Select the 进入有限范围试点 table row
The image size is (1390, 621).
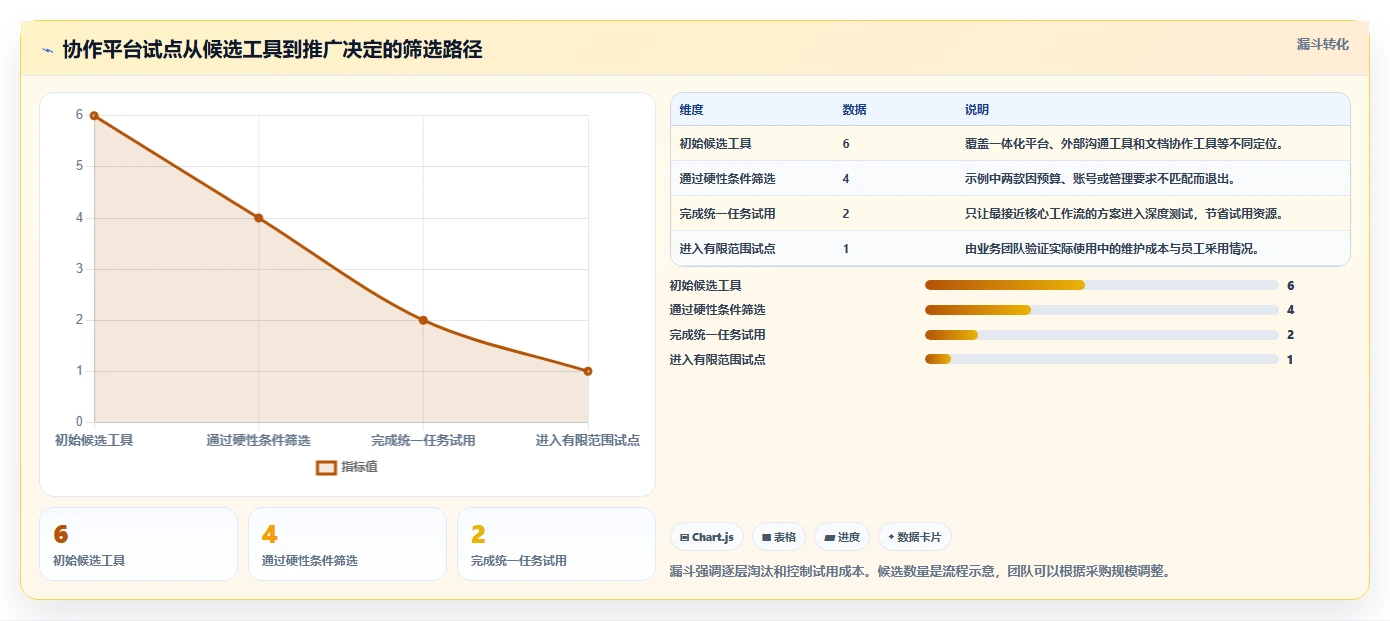(x=1010, y=249)
